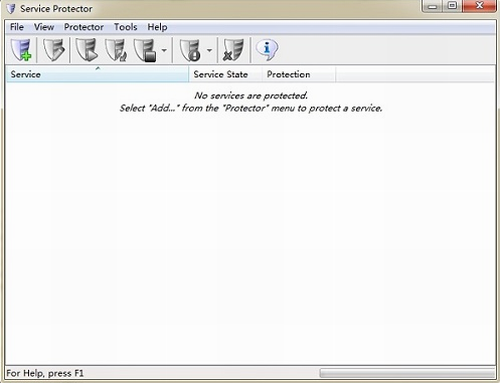Click the Stop service shield icon
This screenshot has width=500, height=383.
145,50
